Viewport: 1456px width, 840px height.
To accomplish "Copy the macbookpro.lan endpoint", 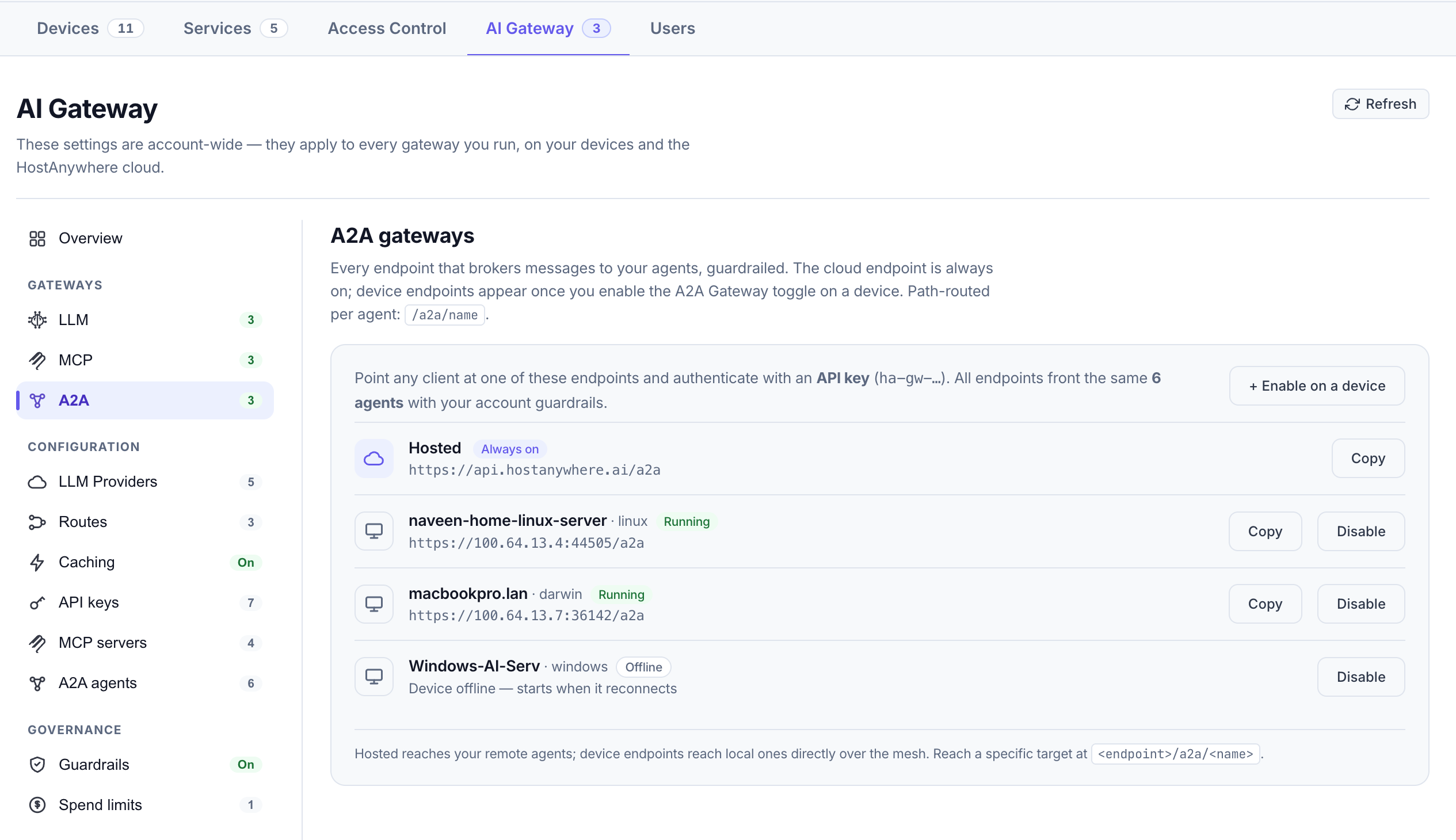I will click(x=1265, y=604).
